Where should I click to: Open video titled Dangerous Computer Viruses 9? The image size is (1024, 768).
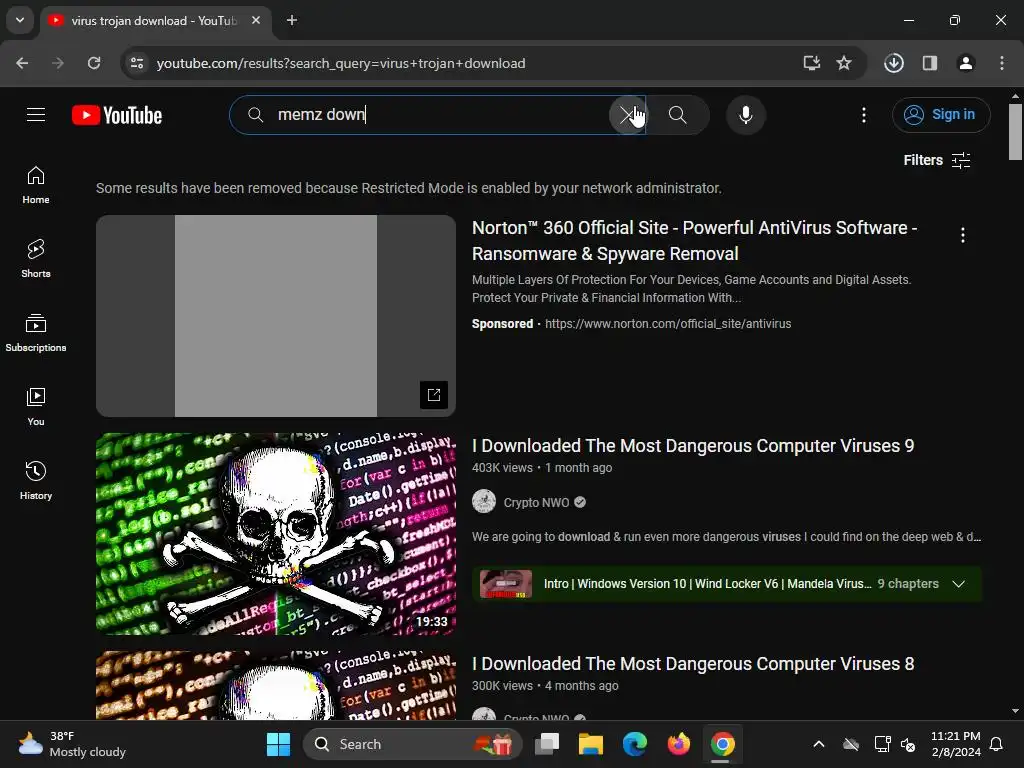pyautogui.click(x=693, y=446)
